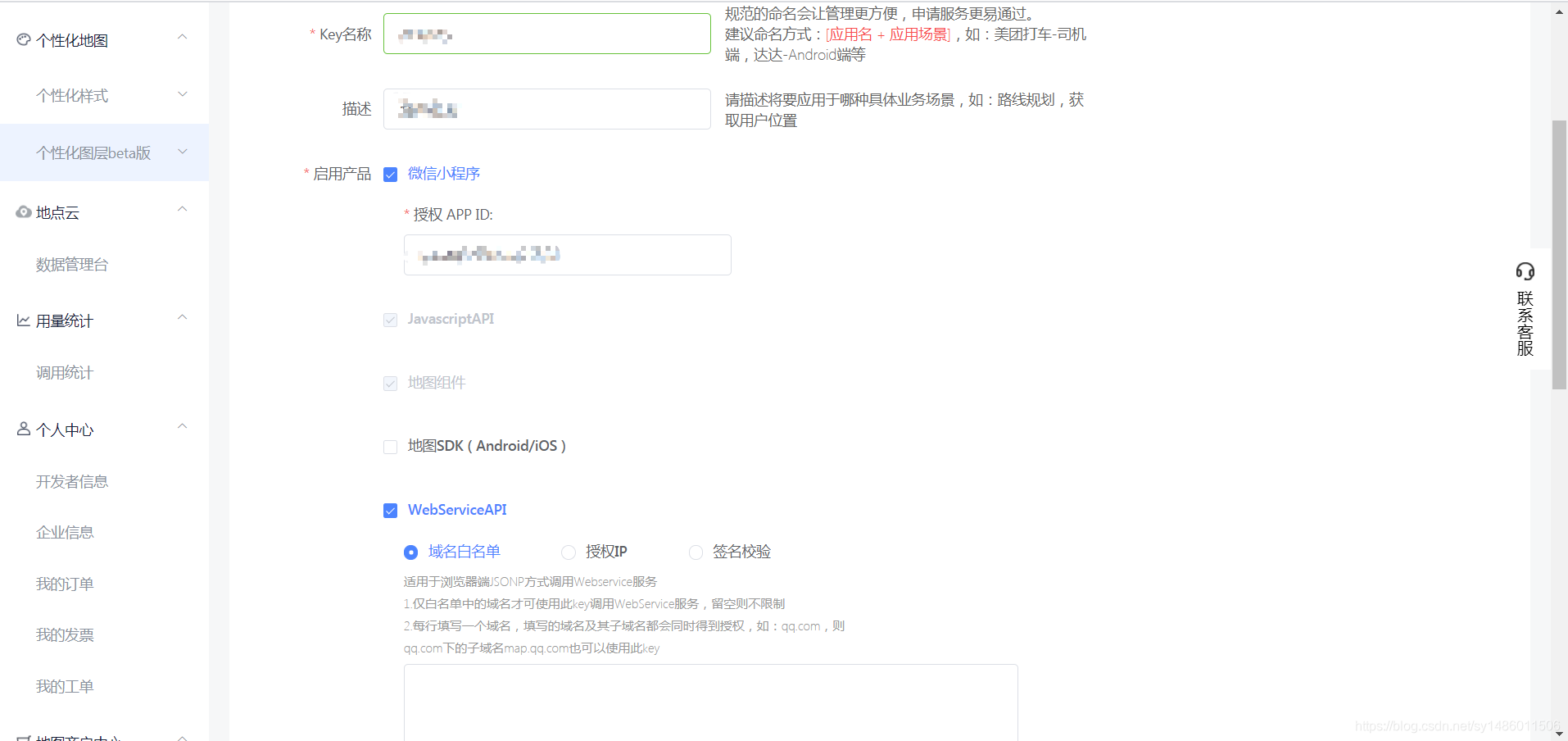Open 企业信息 from the left menu

[x=65, y=531]
